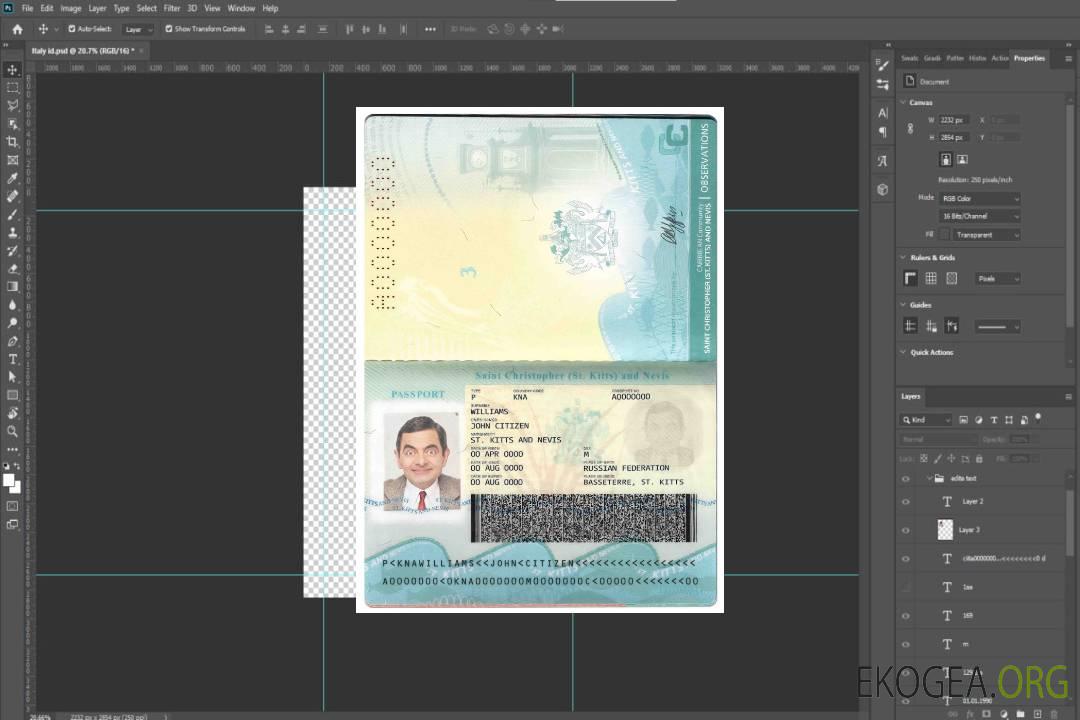
Task: Select the Brush tool
Action: 12,214
